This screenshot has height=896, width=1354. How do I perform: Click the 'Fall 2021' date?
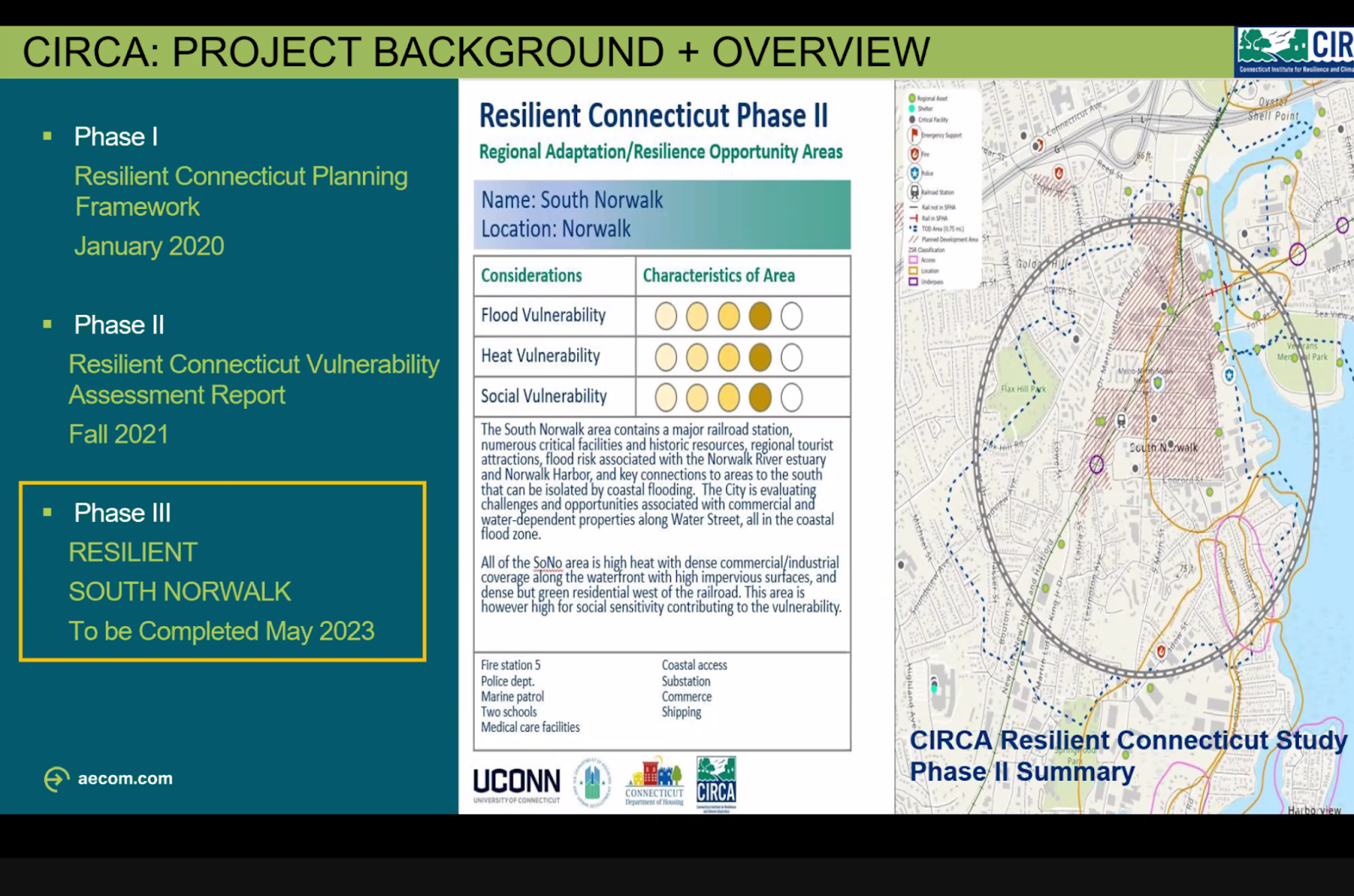point(118,434)
